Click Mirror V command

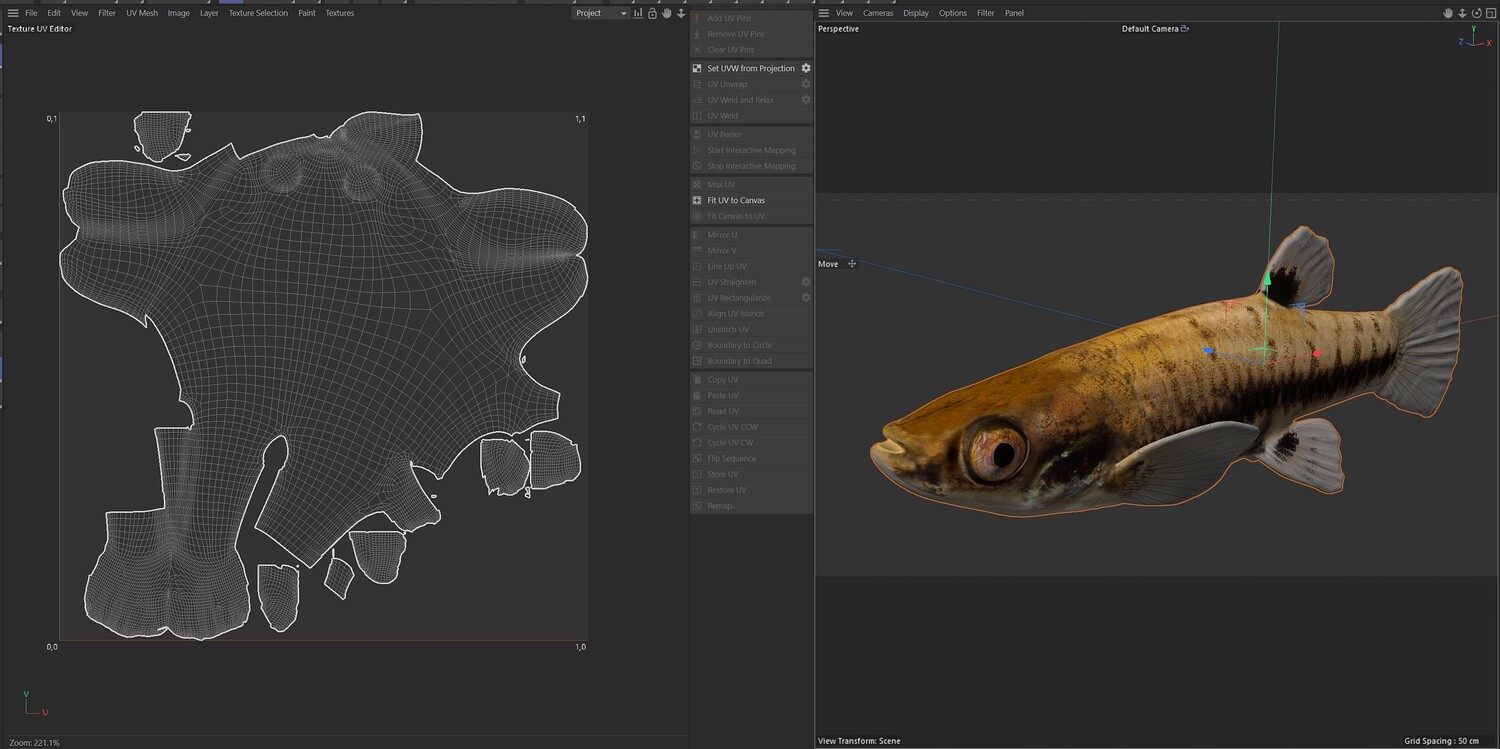pyautogui.click(x=751, y=250)
